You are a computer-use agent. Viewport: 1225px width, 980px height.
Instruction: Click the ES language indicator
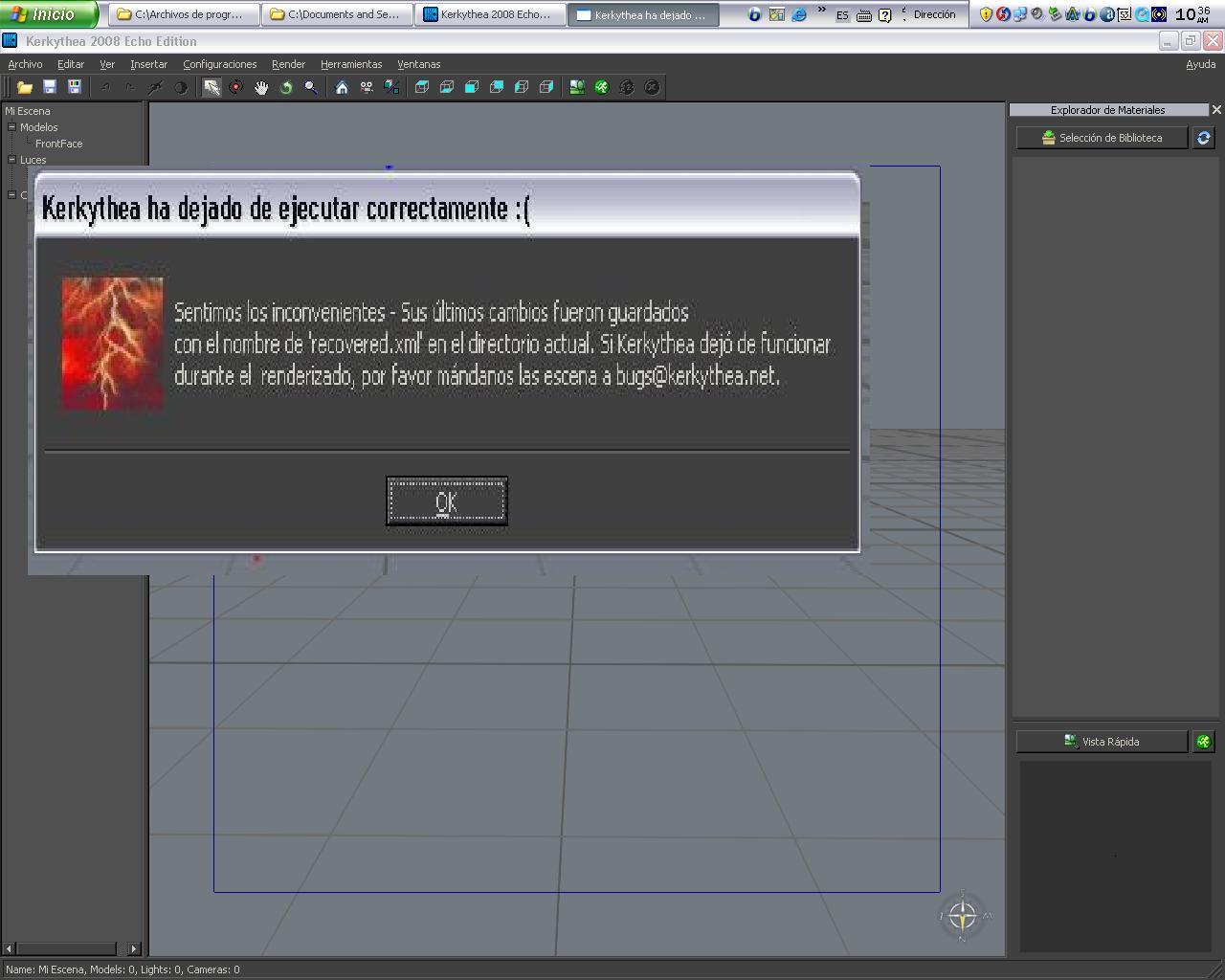842,15
